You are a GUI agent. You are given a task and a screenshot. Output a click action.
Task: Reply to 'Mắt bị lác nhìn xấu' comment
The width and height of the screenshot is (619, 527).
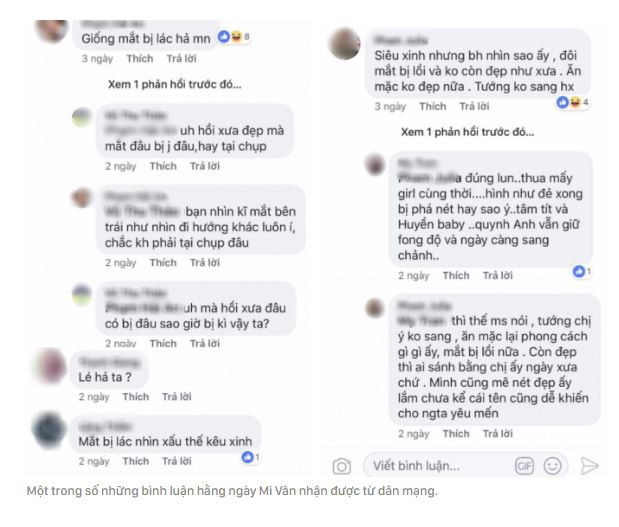[177, 461]
